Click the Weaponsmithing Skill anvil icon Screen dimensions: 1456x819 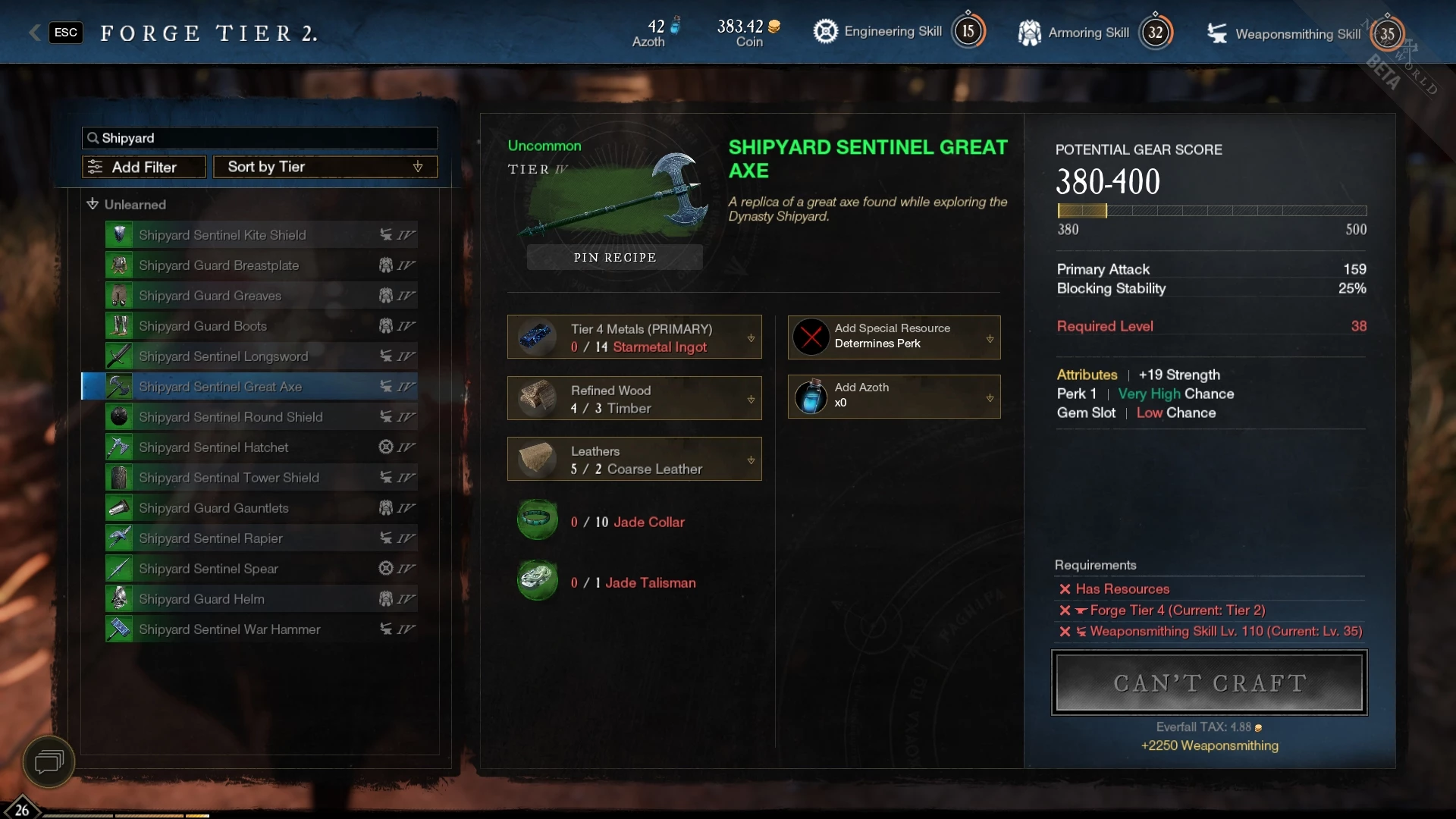pyautogui.click(x=1217, y=33)
